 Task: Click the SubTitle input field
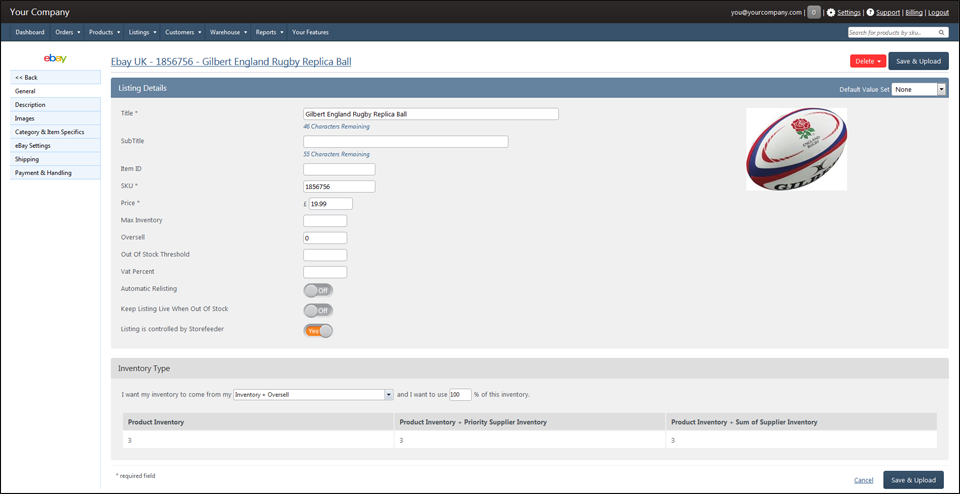[x=406, y=141]
